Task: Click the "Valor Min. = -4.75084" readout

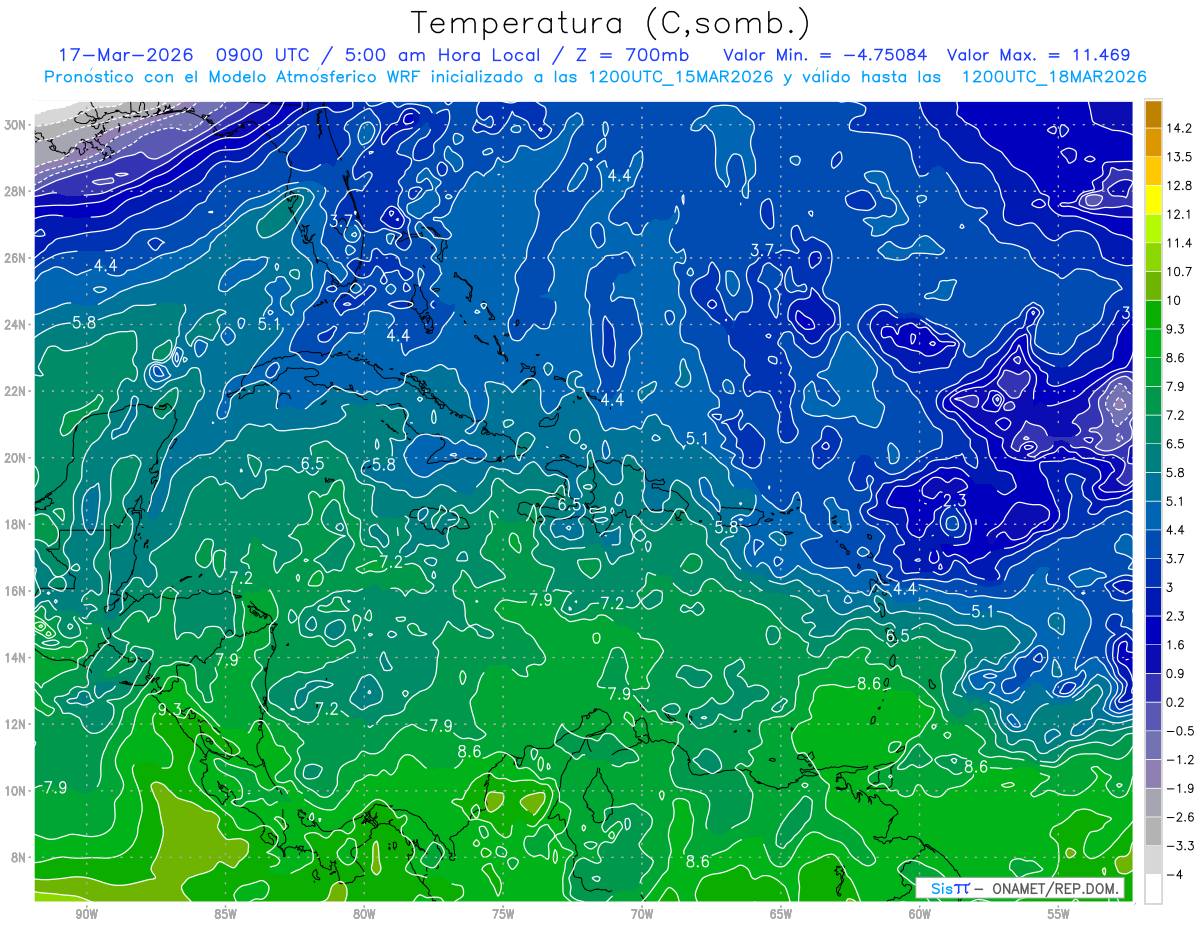Action: pyautogui.click(x=826, y=55)
